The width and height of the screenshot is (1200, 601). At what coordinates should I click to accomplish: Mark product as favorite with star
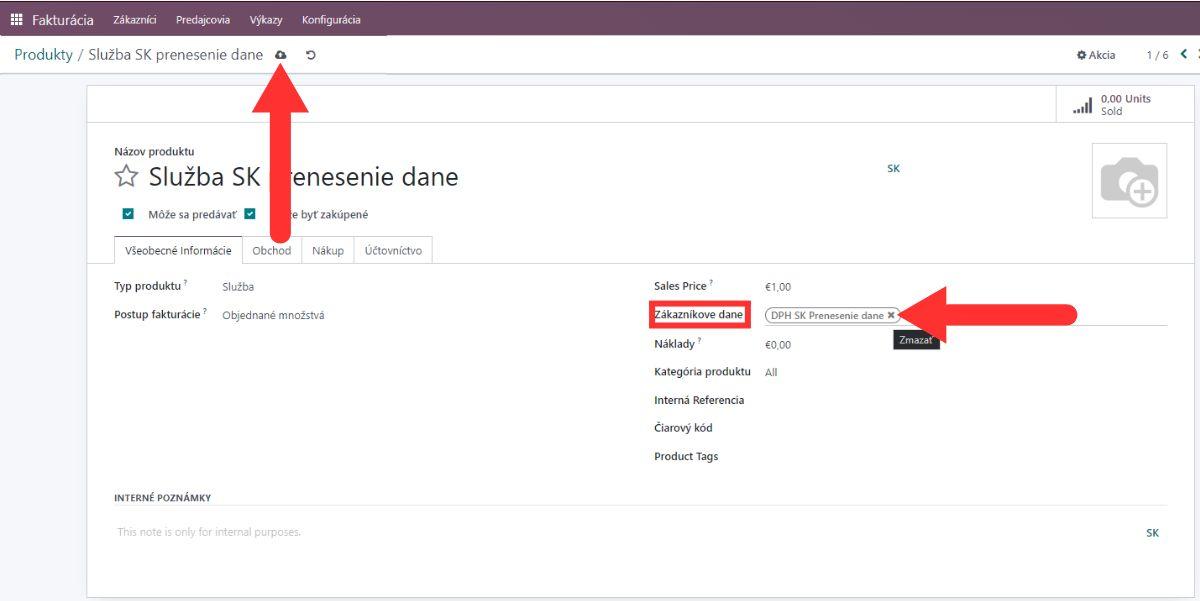pyautogui.click(x=126, y=177)
